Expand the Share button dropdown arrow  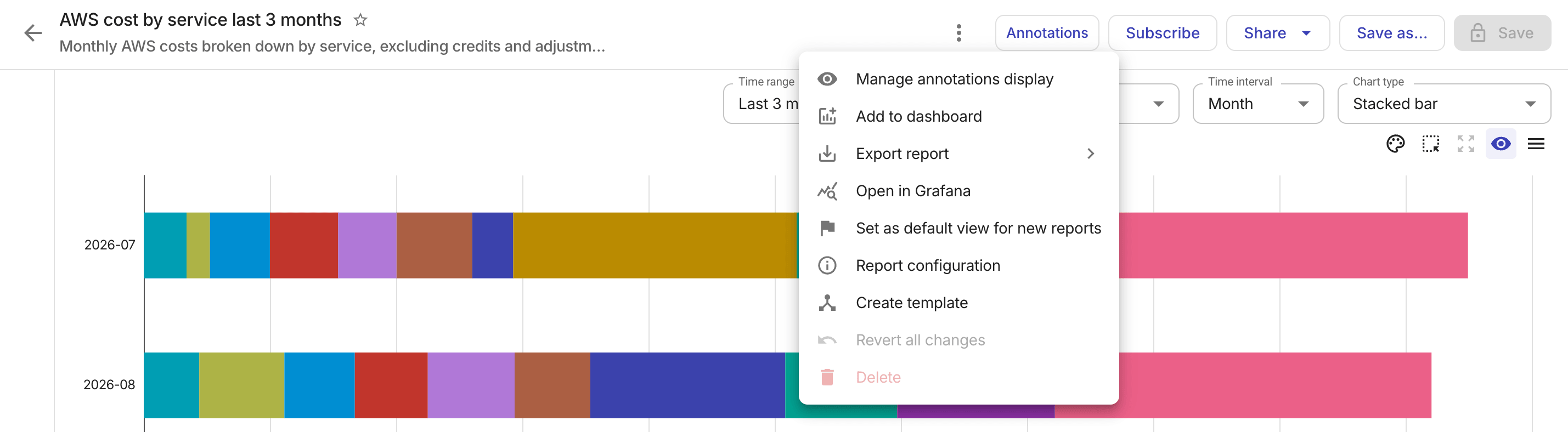(1306, 33)
